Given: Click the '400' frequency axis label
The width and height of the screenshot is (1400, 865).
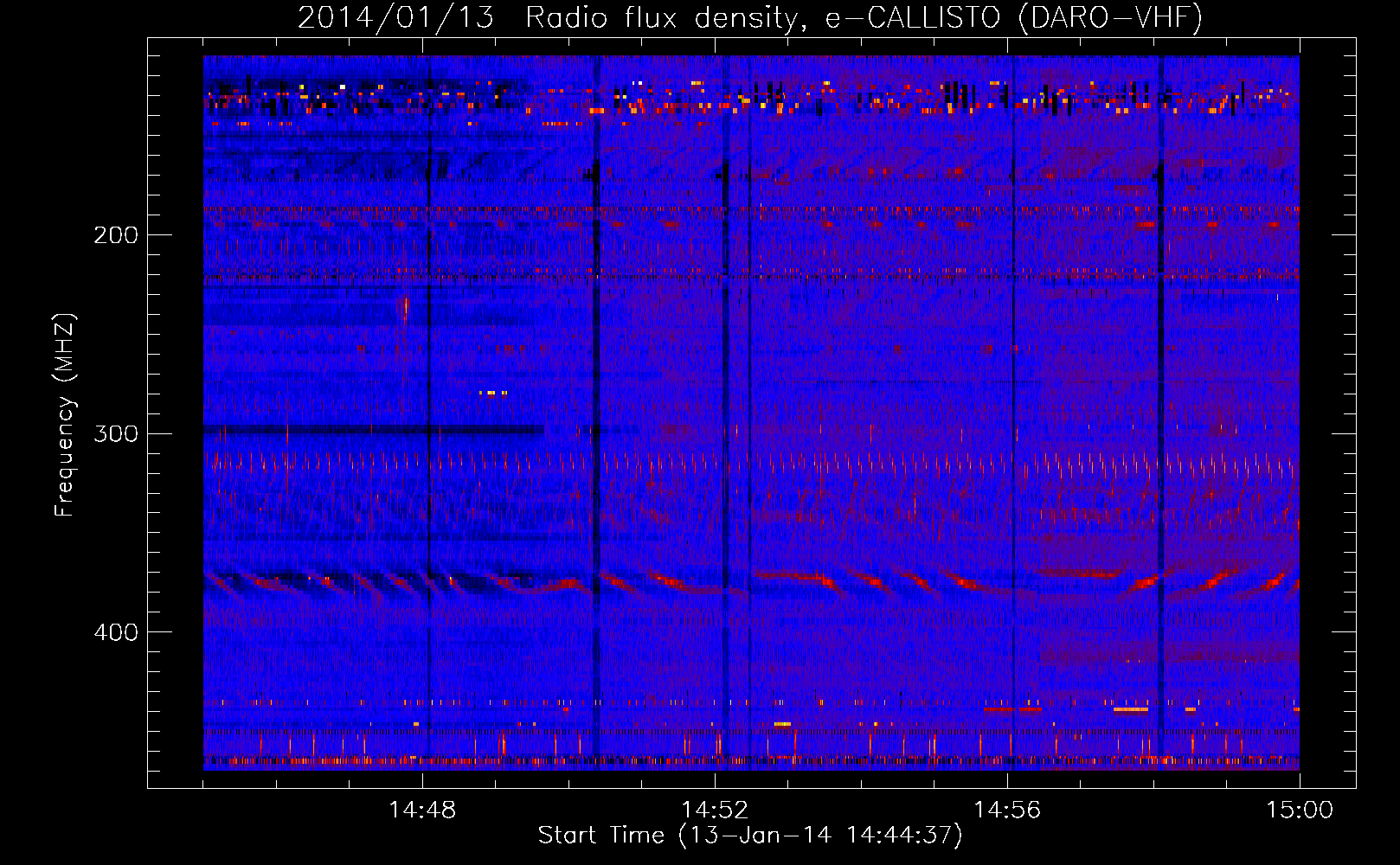Looking at the screenshot, I should [116, 632].
